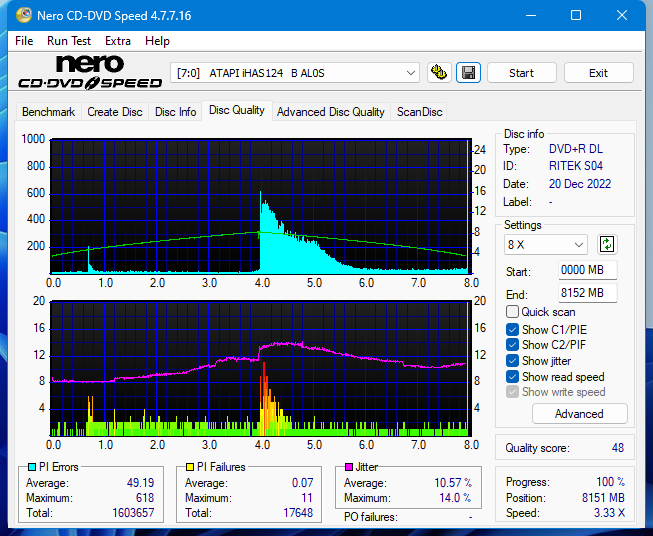Minimize the Nero CD-DVD Speed window
653x536 pixels.
[x=531, y=15]
